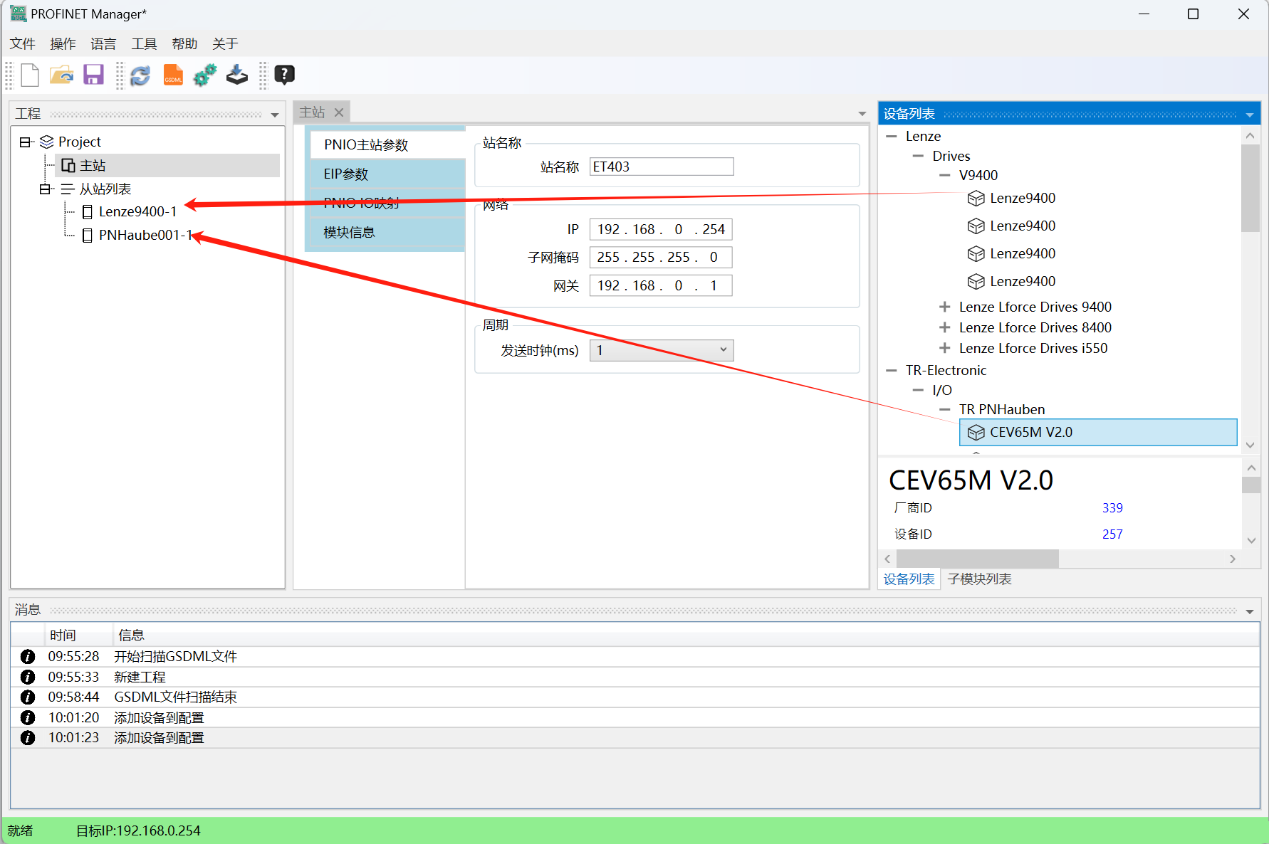Click the orange GSDML file icon

[x=173, y=75]
